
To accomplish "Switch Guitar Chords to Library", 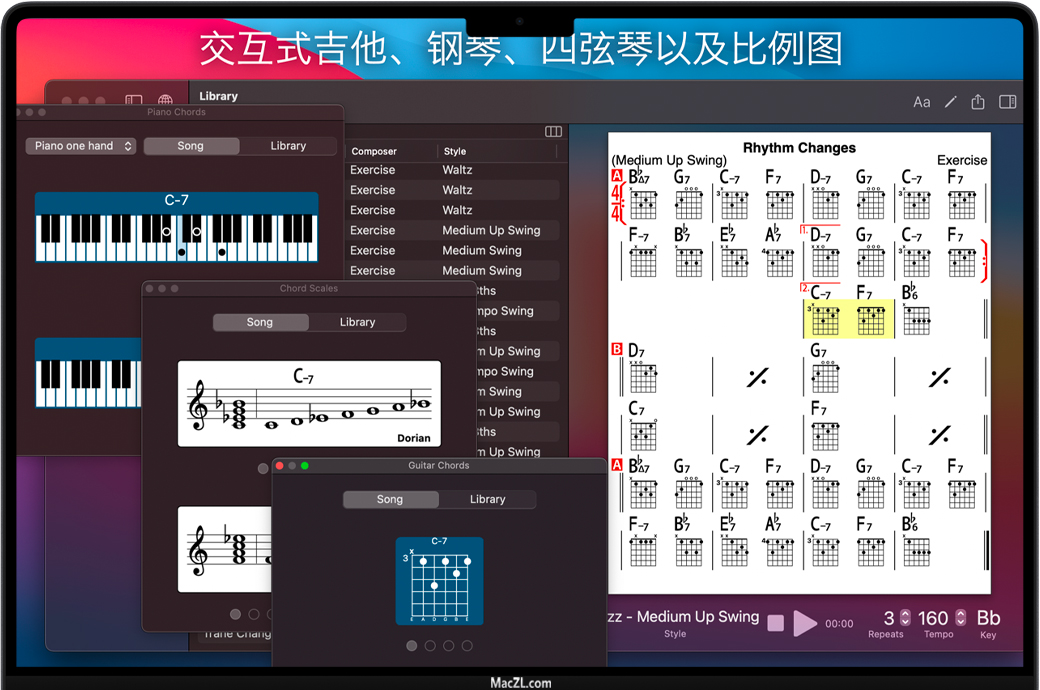I will [487, 499].
